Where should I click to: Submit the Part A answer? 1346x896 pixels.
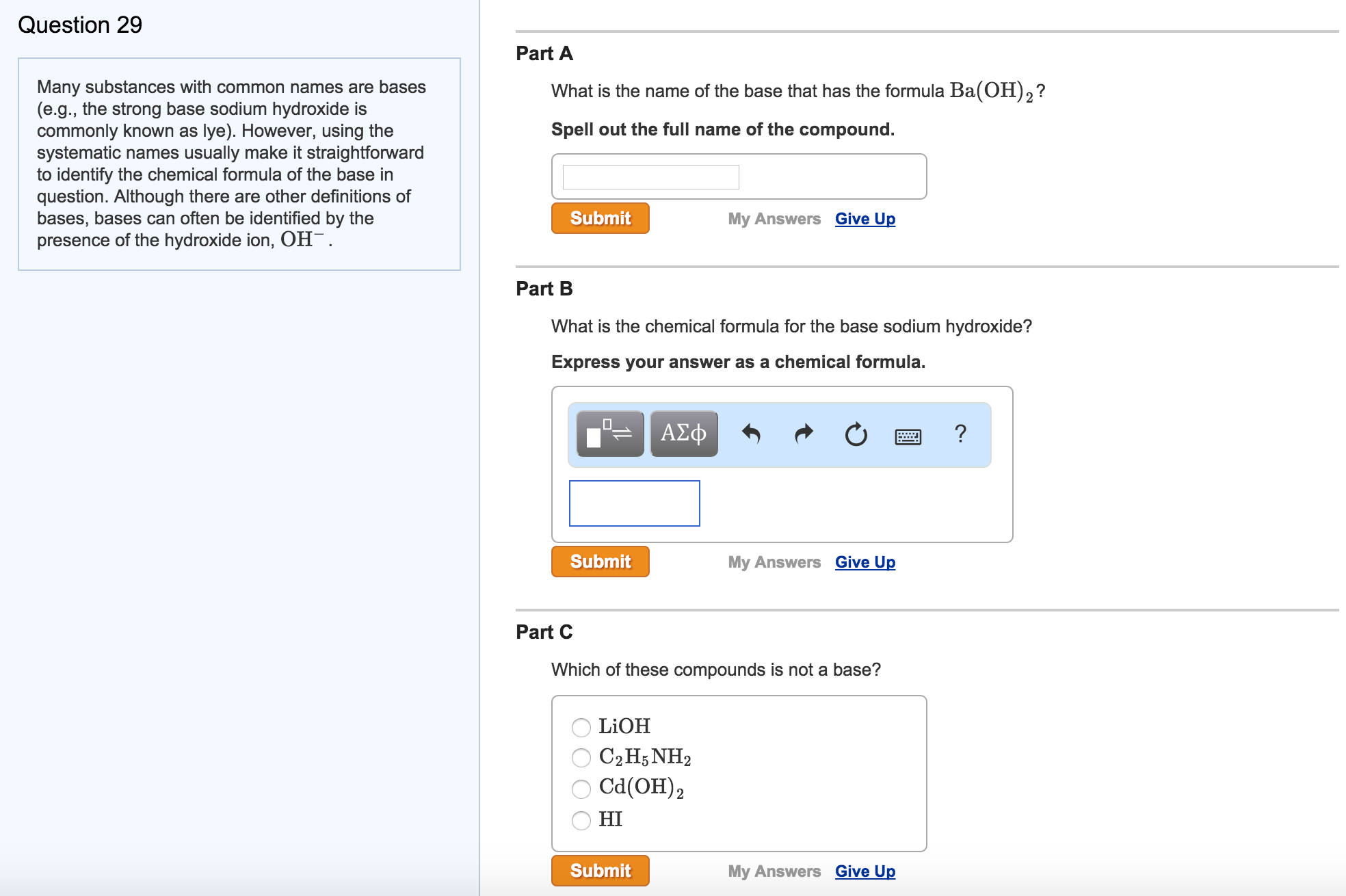click(x=599, y=218)
